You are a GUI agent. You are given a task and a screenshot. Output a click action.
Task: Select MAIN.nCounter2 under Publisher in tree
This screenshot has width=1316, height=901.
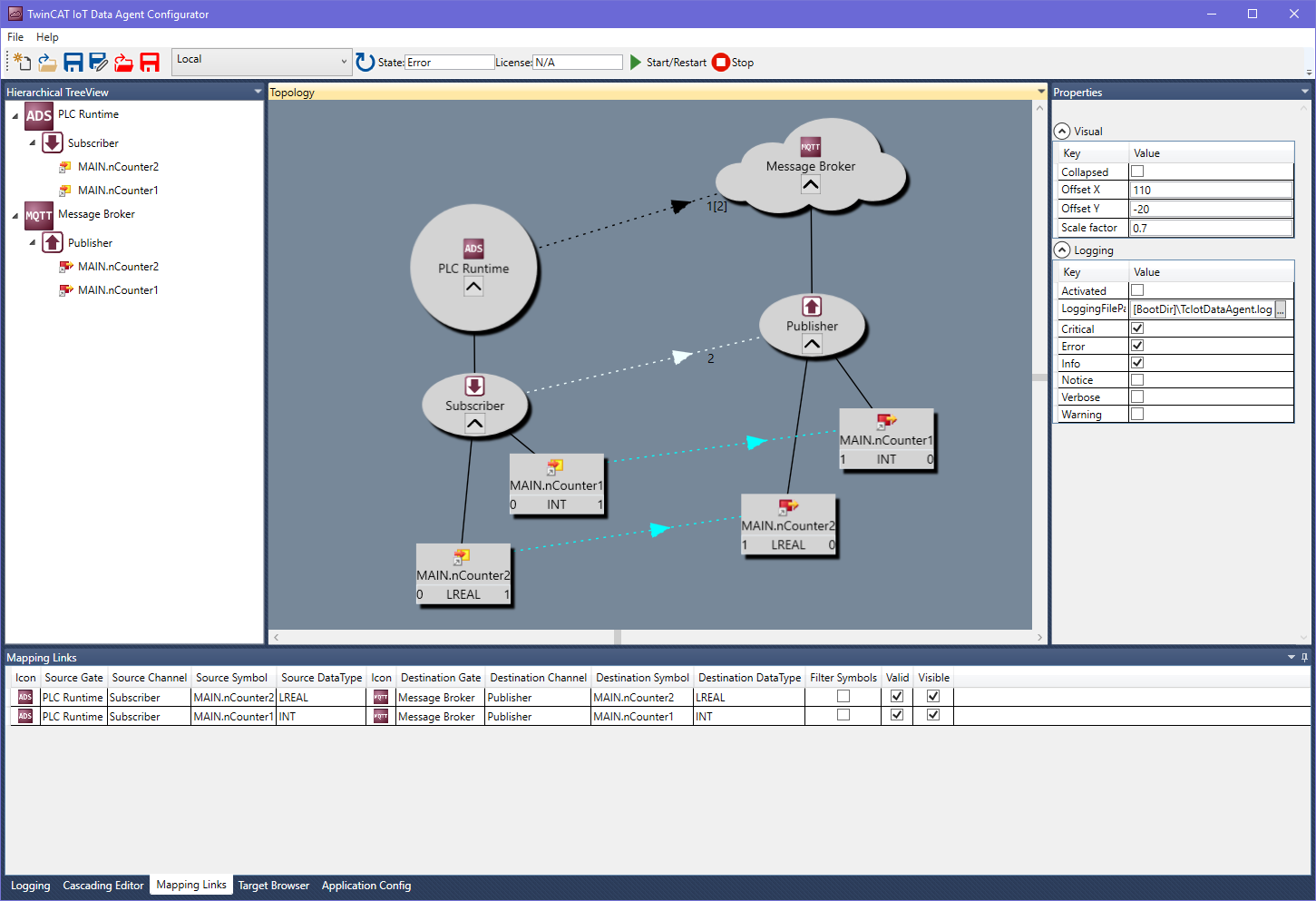118,267
